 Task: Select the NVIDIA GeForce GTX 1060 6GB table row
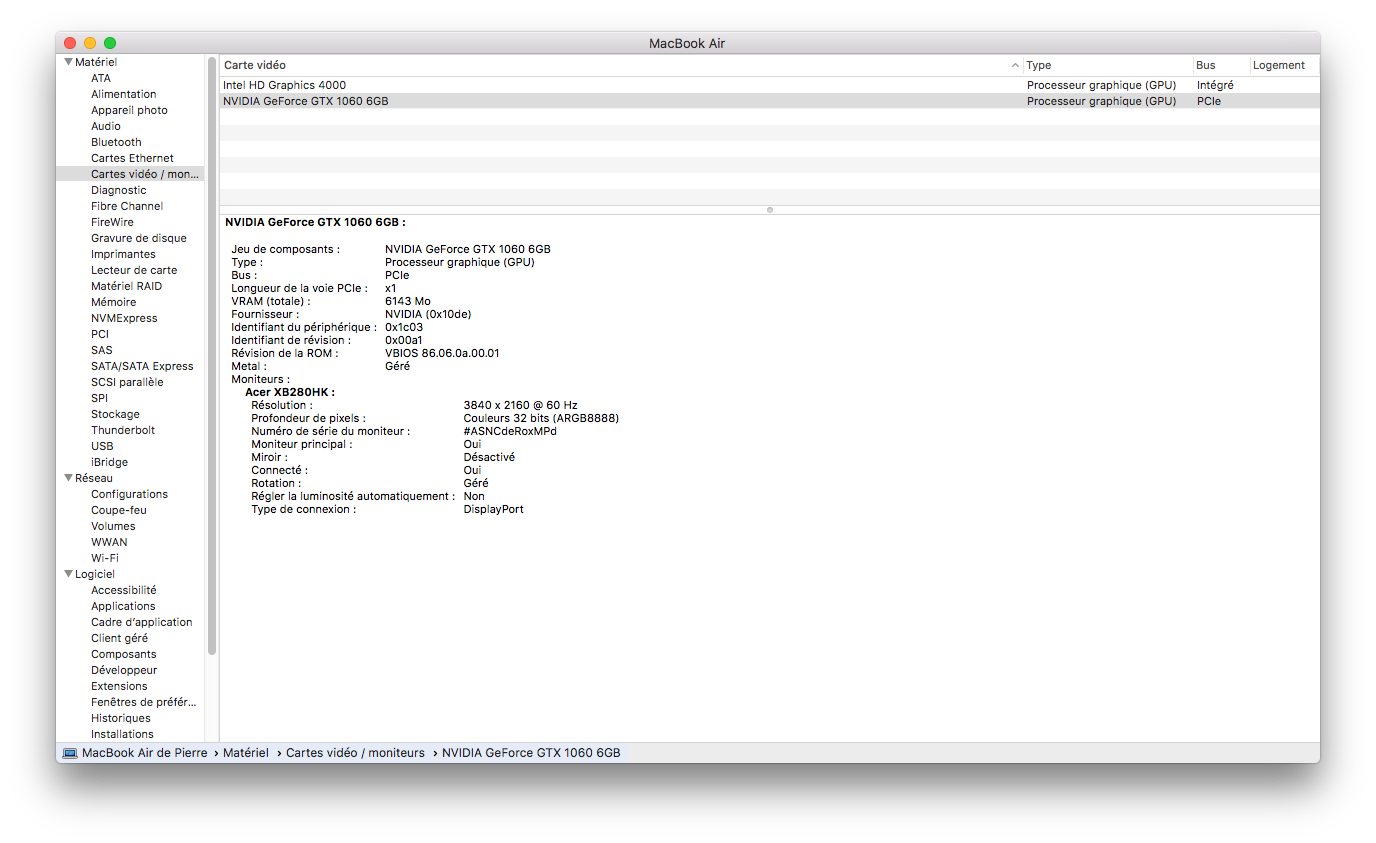pos(769,101)
